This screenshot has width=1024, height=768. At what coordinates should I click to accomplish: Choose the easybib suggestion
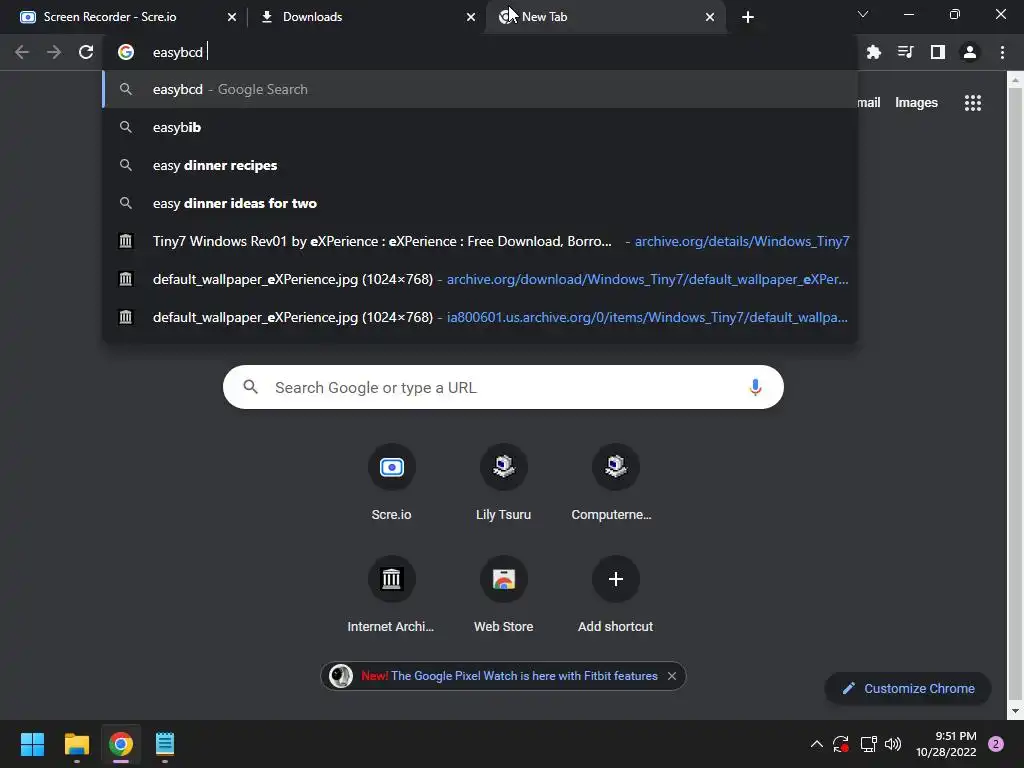tap(480, 127)
